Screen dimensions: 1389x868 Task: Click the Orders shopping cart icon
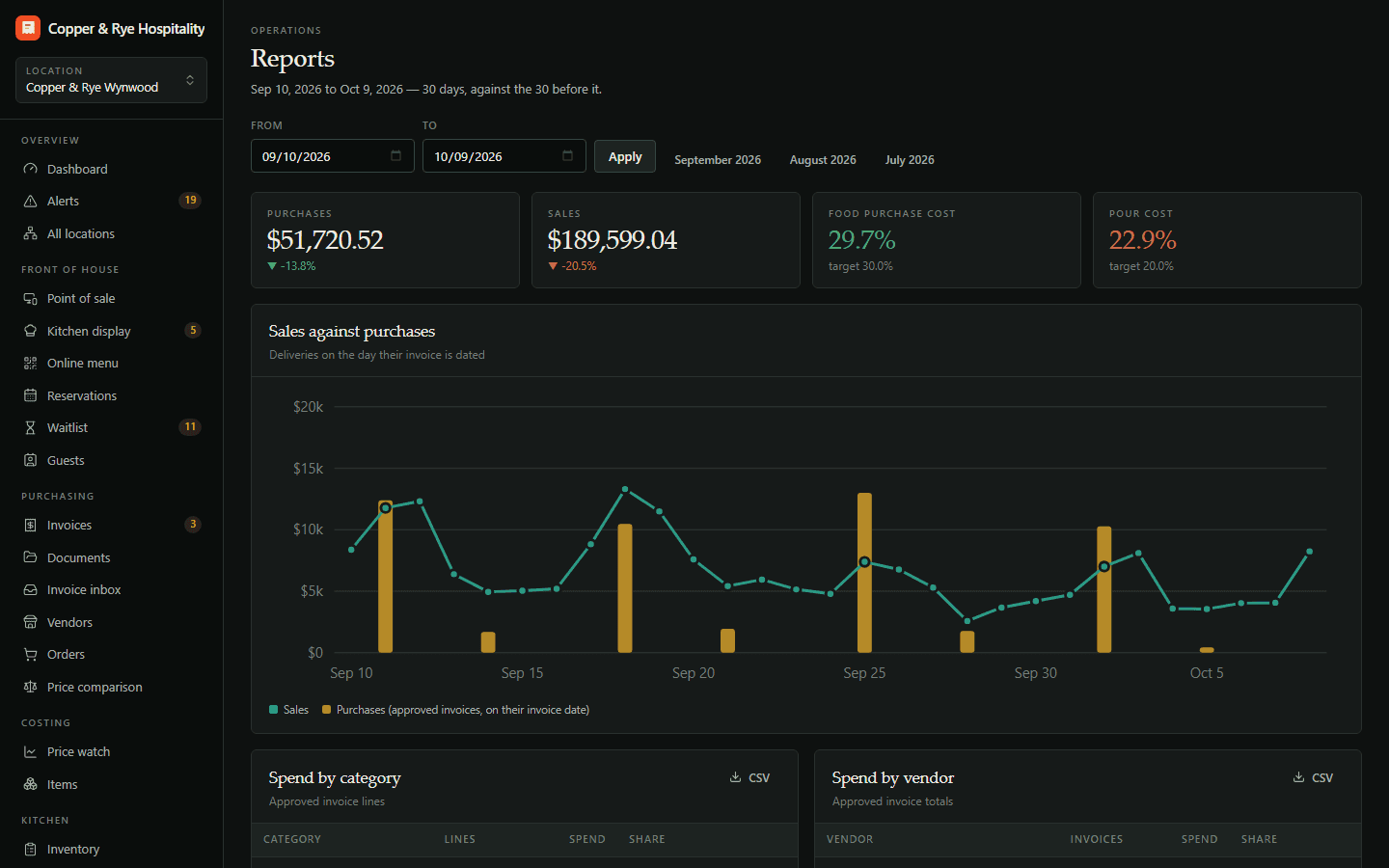(x=30, y=654)
